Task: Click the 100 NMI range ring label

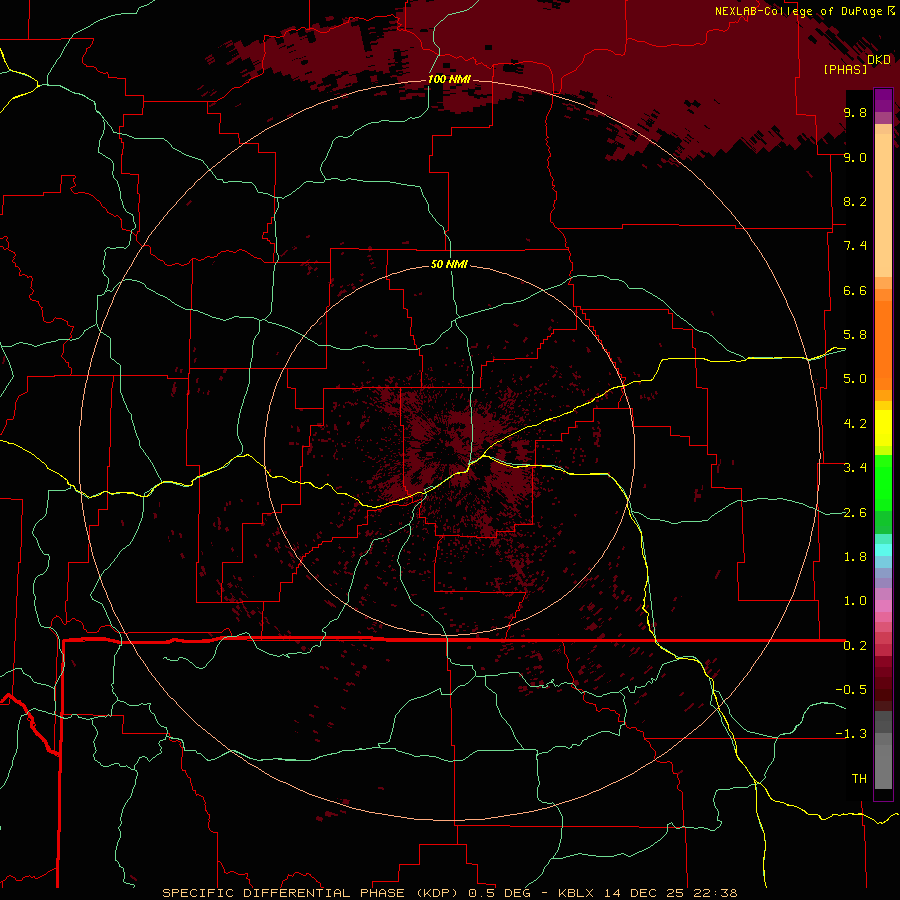Action: pos(449,79)
